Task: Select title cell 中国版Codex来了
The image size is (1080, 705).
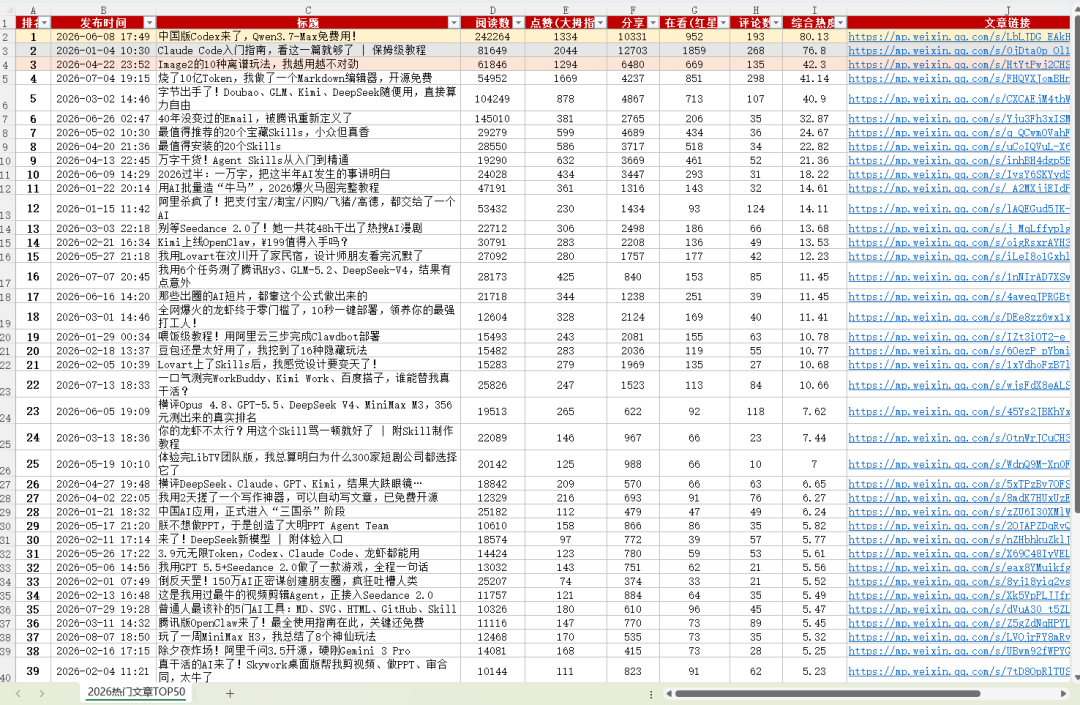Action: point(308,36)
